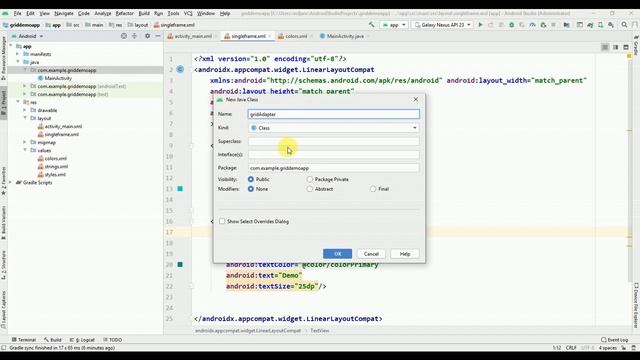Open the Favorites side tool window
This screenshot has height=360, width=640.
click(x=4, y=180)
